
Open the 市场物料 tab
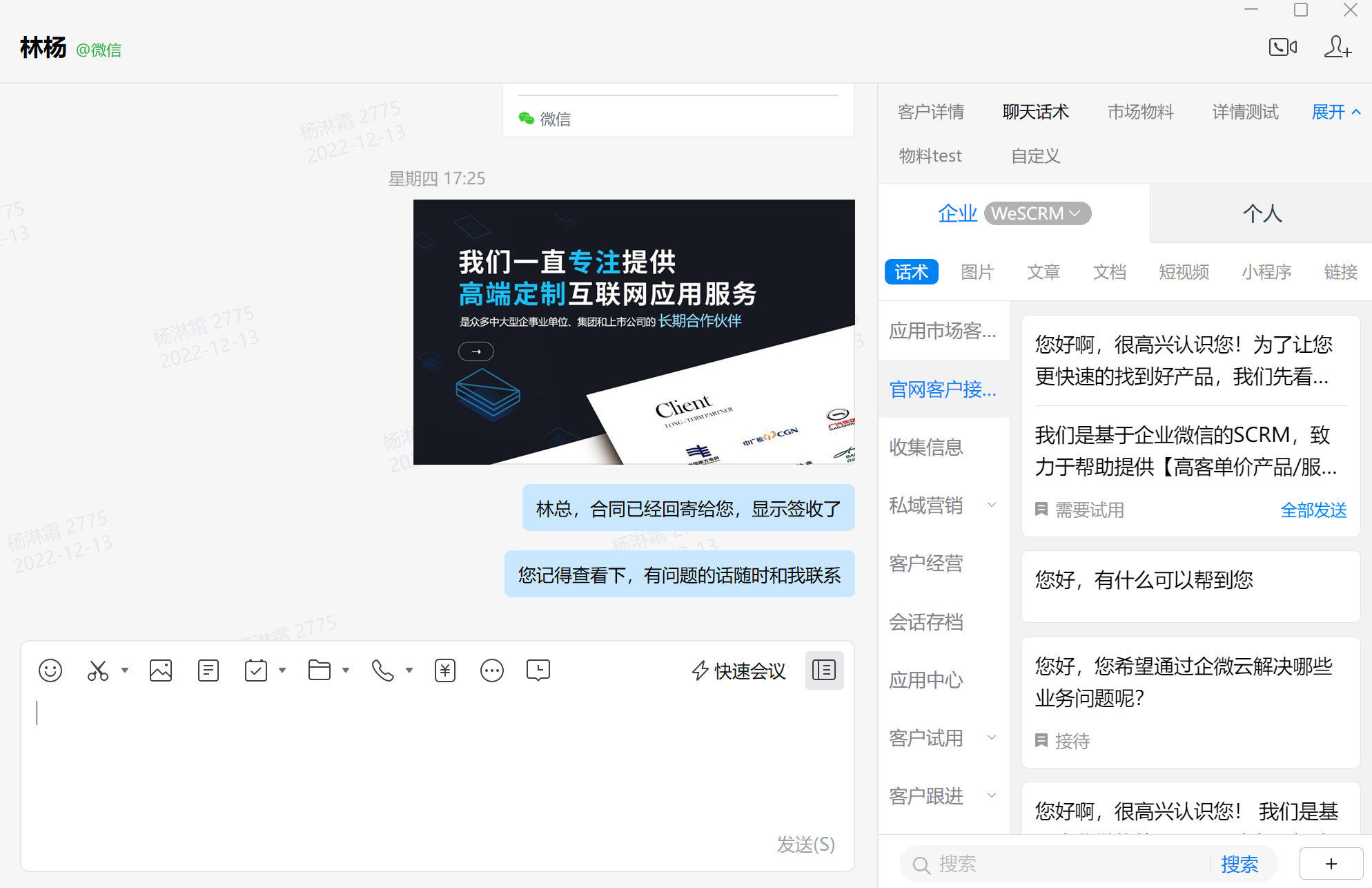click(x=1140, y=112)
